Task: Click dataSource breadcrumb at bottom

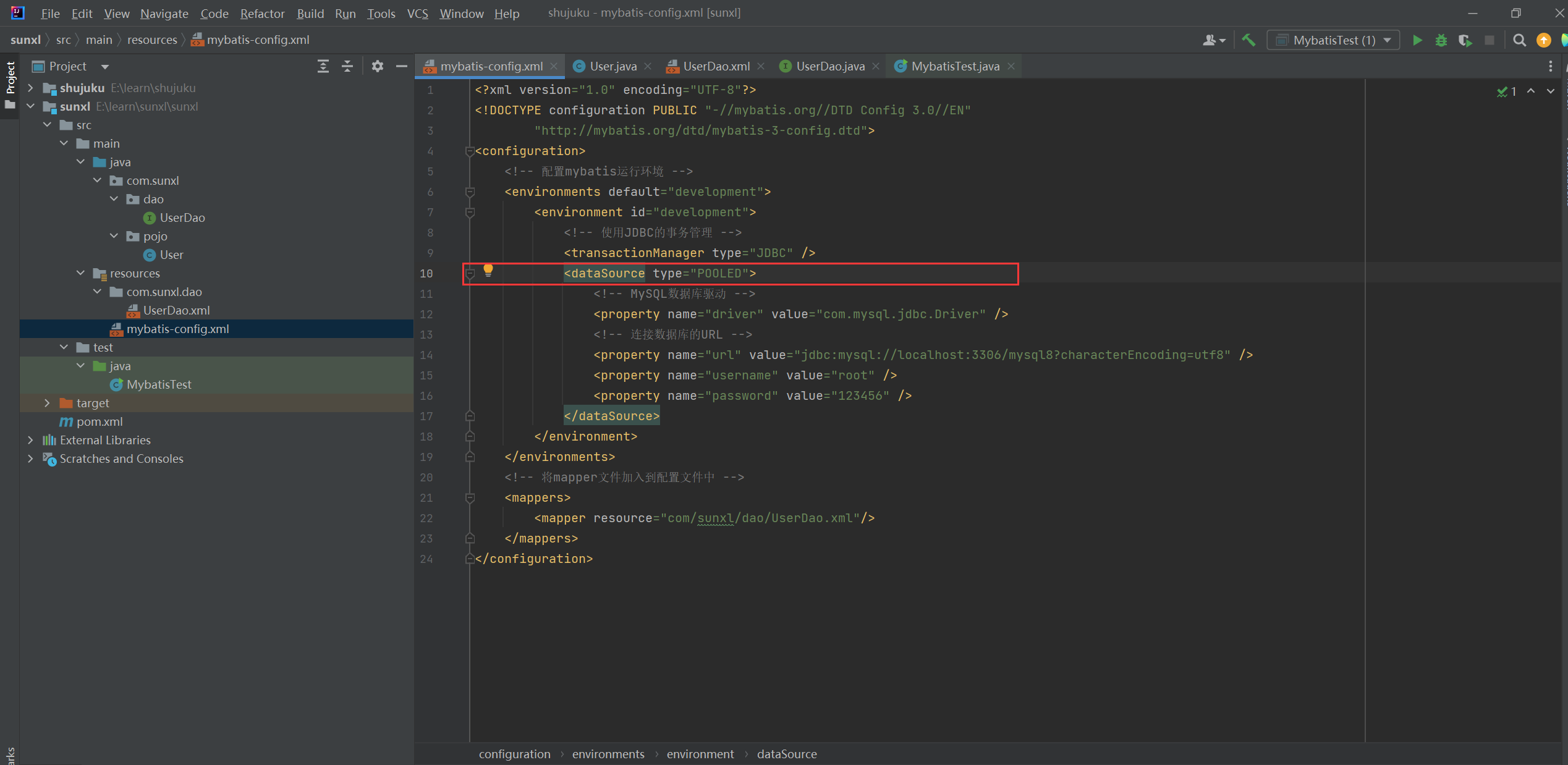Action: (786, 754)
